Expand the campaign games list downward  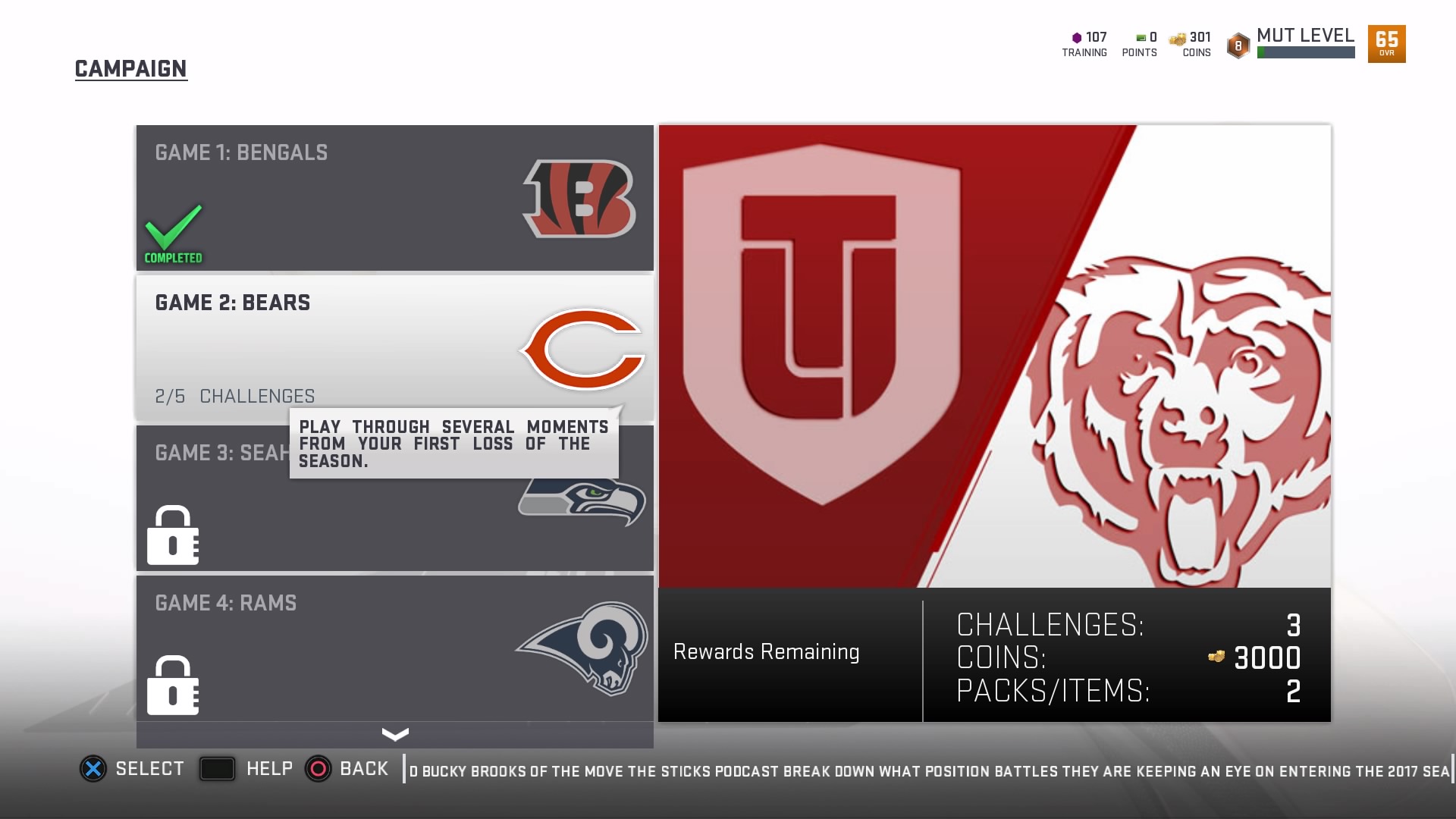click(395, 735)
